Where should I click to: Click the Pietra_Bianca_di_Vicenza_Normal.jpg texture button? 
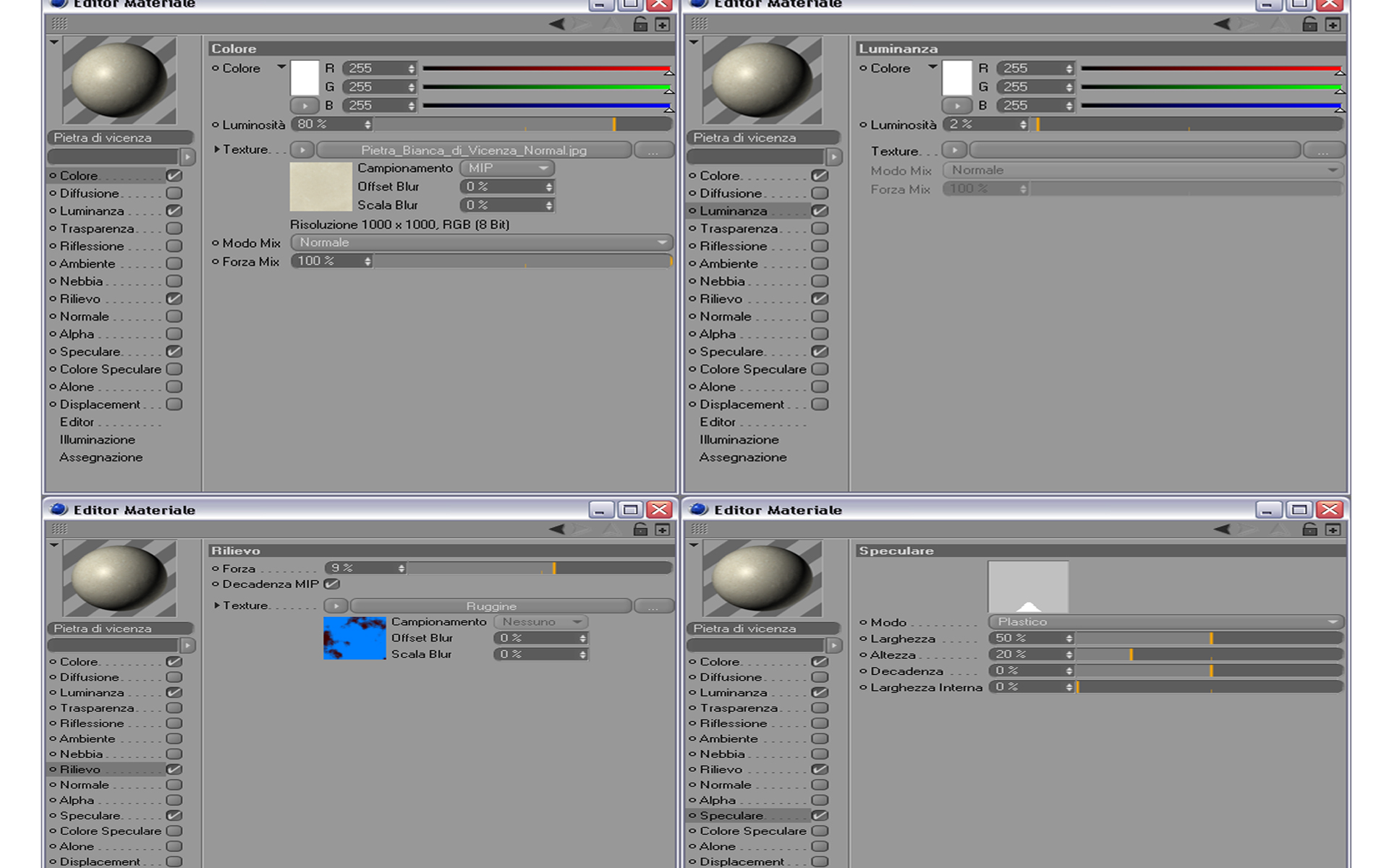click(474, 150)
